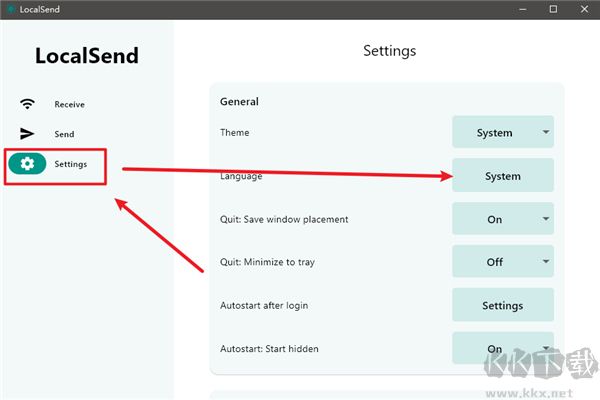Click the Autostart after login Settings button
This screenshot has height=400, width=600.
(502, 305)
